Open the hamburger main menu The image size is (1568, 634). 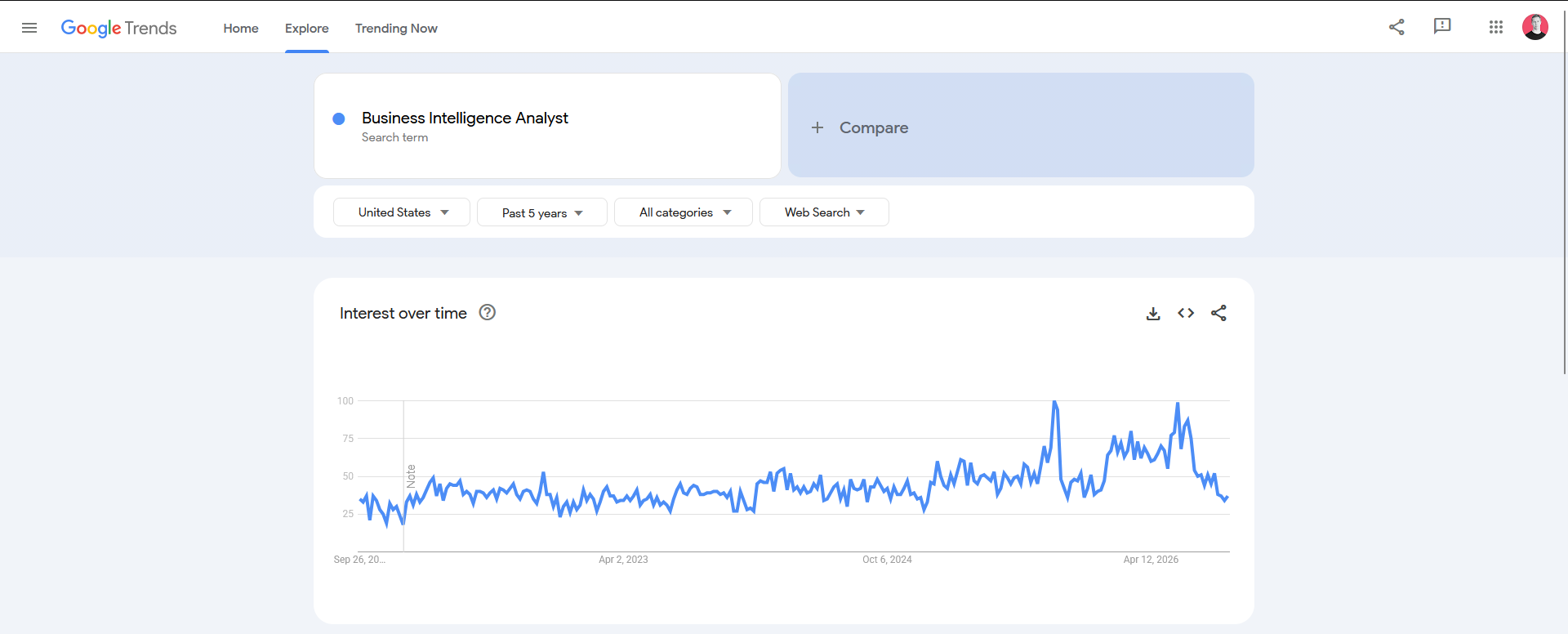point(29,28)
